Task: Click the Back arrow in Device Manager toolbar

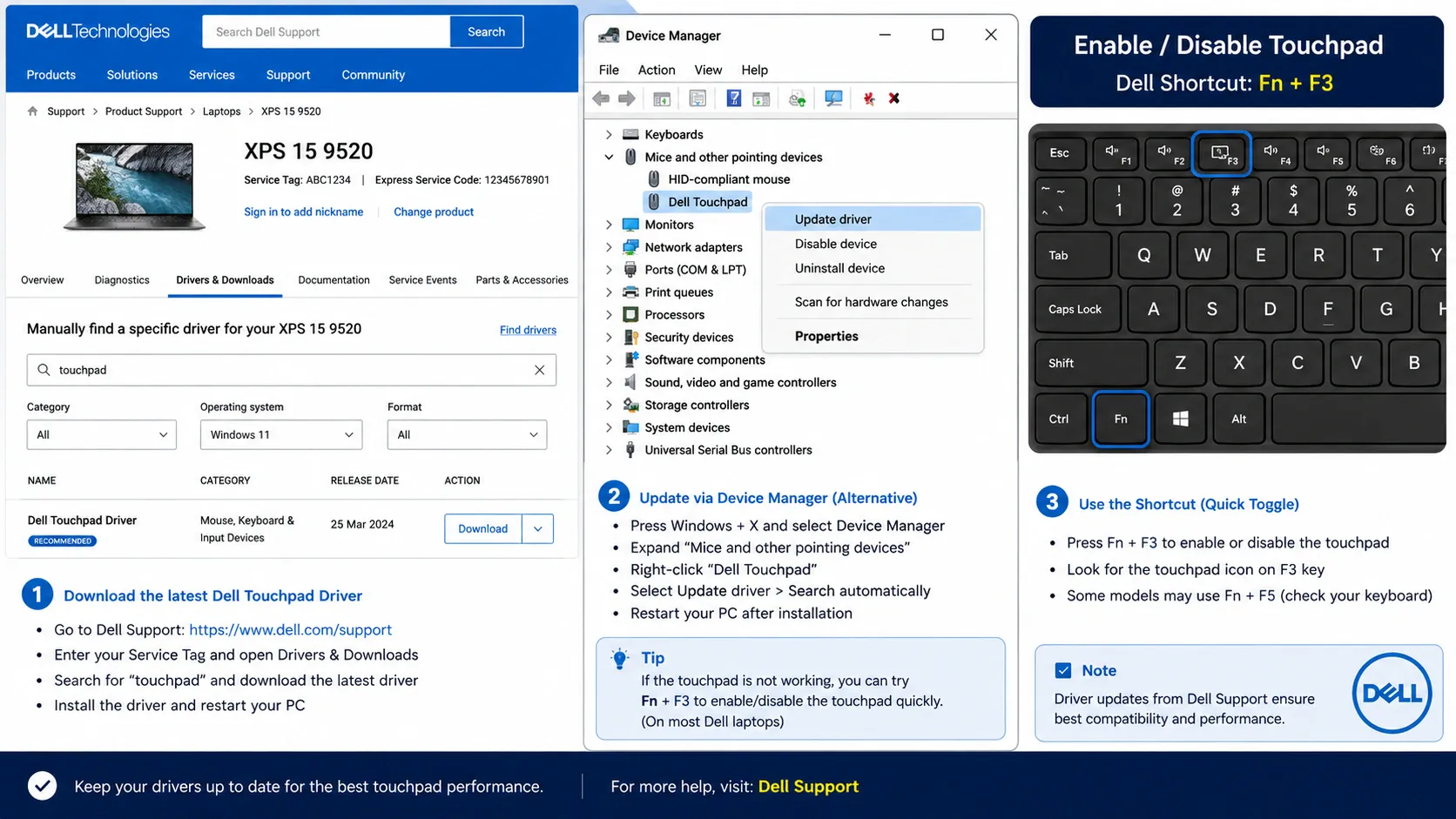Action: [x=601, y=98]
